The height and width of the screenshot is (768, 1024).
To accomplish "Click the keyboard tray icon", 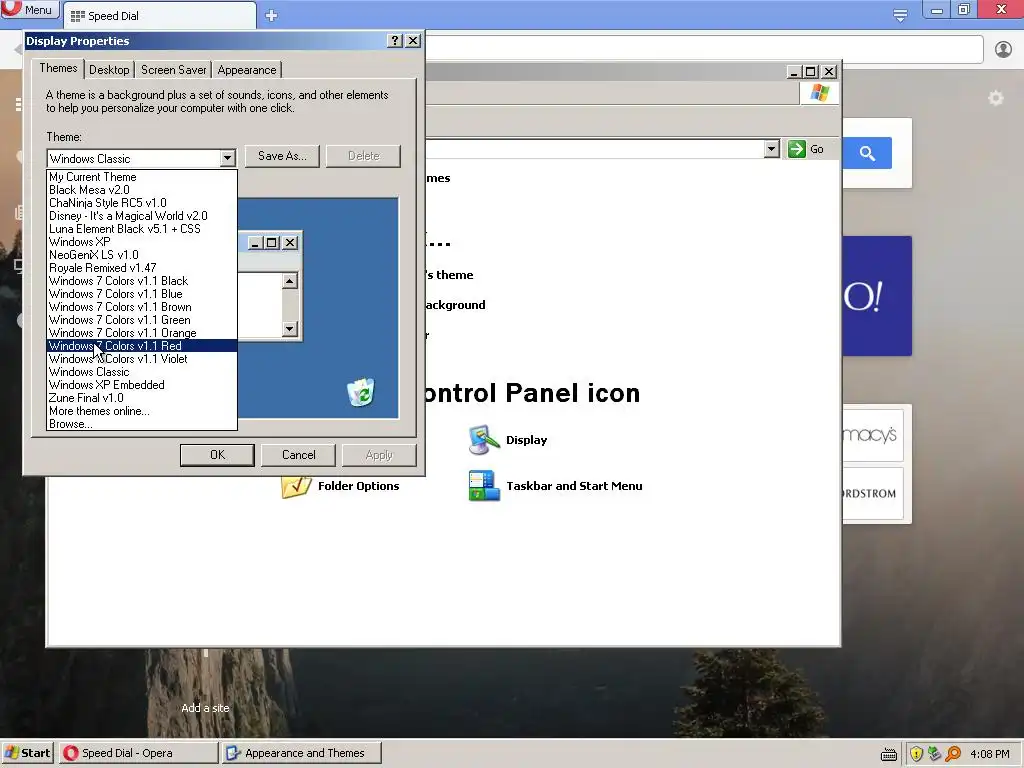I will pos(889,755).
